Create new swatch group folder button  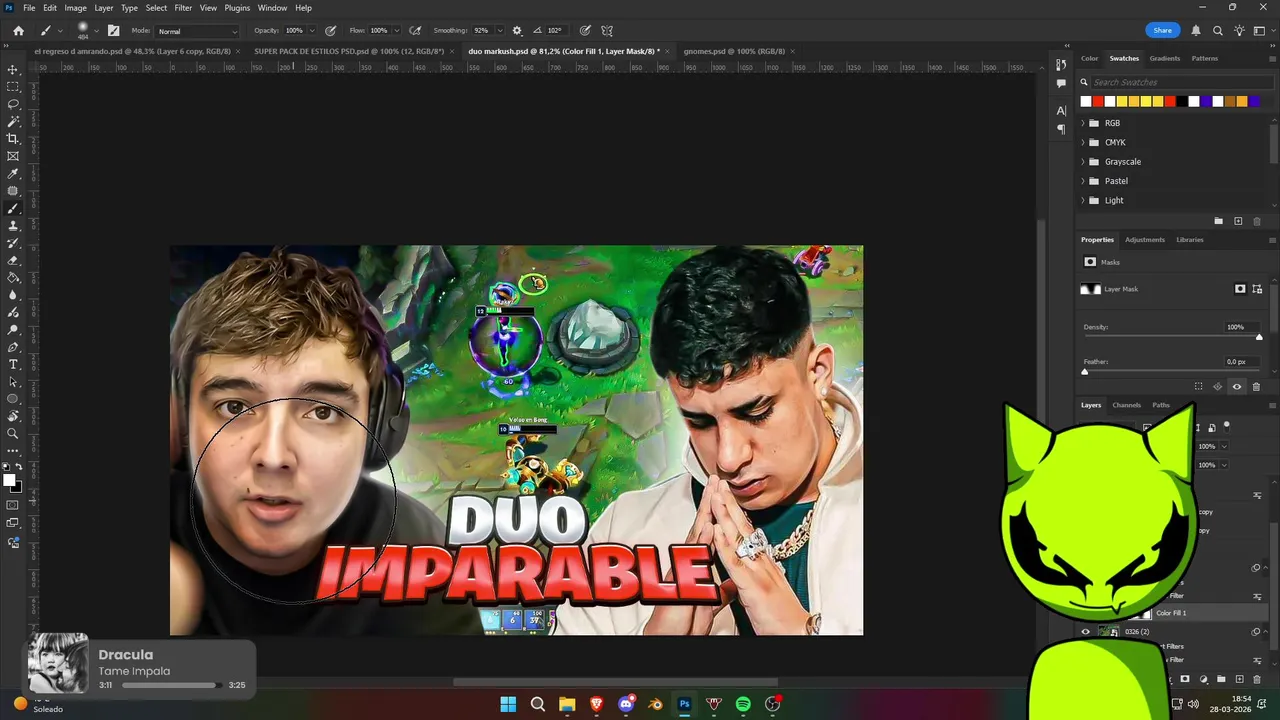point(1218,221)
